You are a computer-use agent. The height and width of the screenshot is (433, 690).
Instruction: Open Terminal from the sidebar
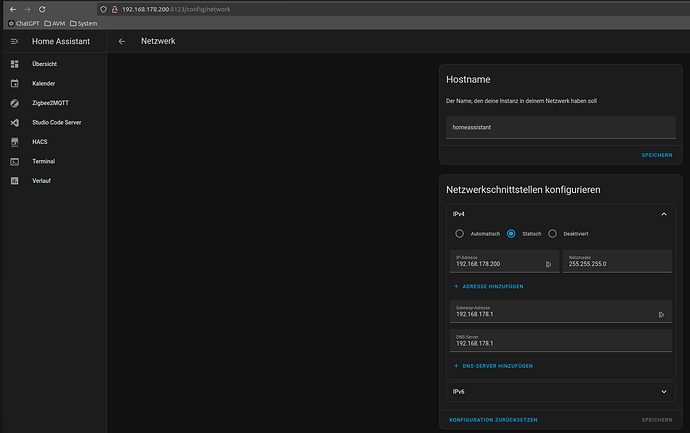[44, 161]
